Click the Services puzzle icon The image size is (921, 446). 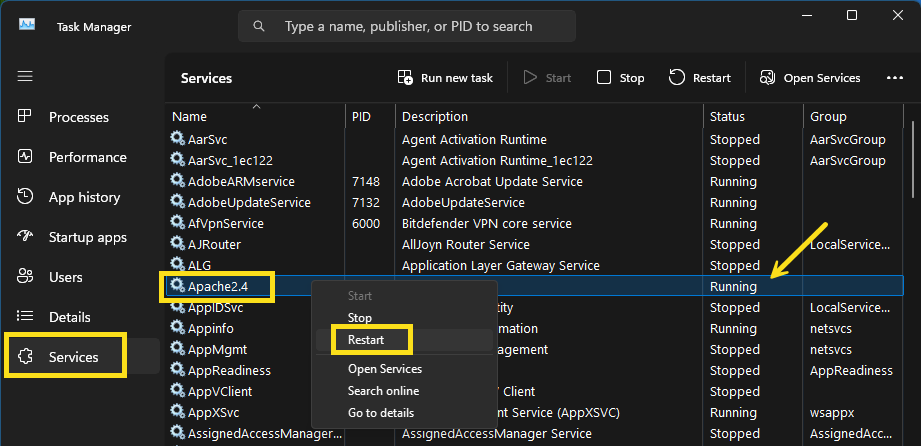pyautogui.click(x=25, y=356)
